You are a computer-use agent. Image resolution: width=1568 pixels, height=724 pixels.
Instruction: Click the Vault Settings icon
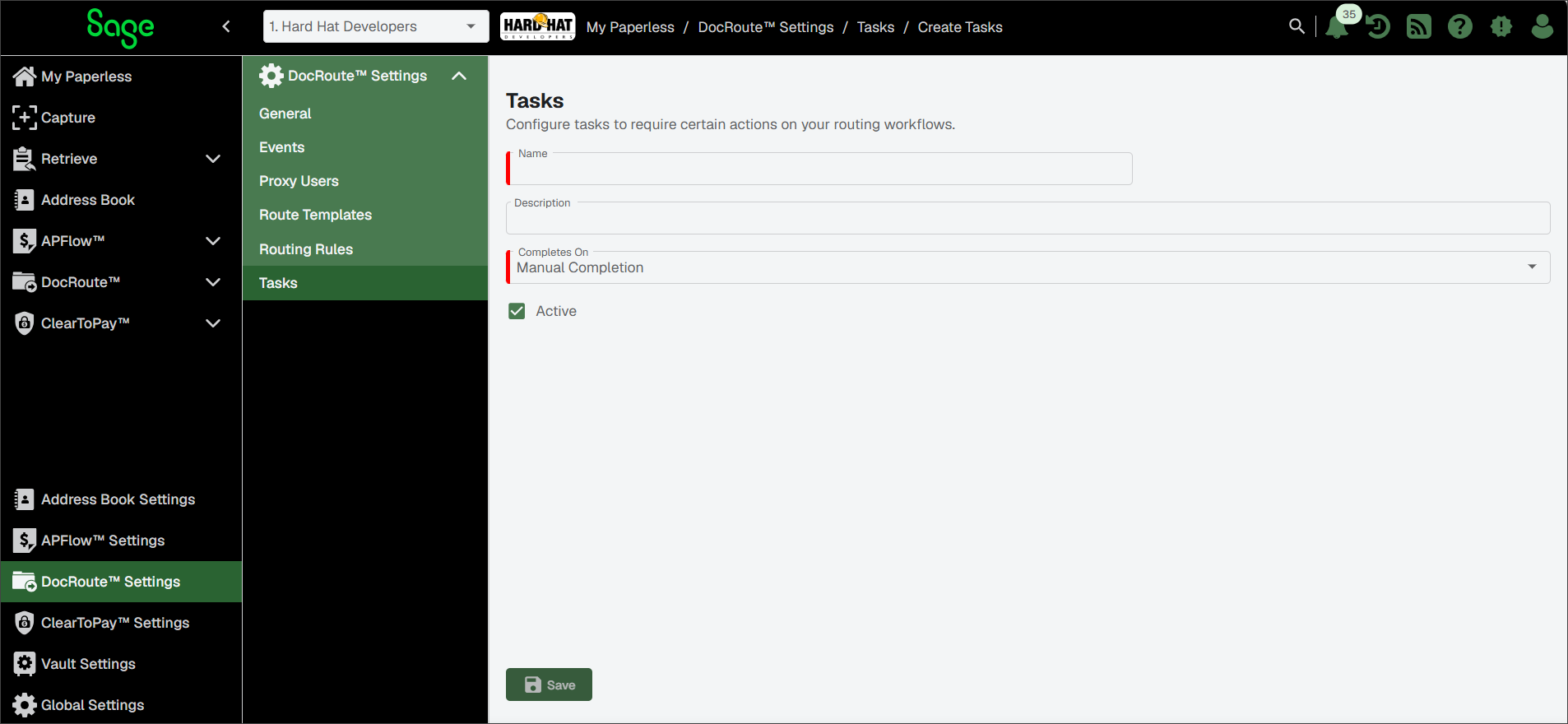(25, 664)
